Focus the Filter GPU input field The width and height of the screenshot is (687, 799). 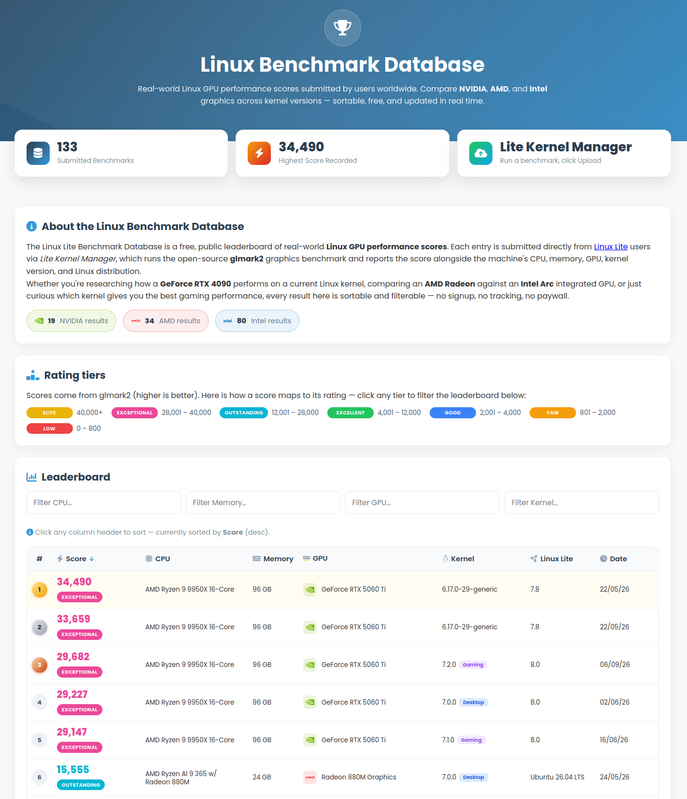(422, 502)
